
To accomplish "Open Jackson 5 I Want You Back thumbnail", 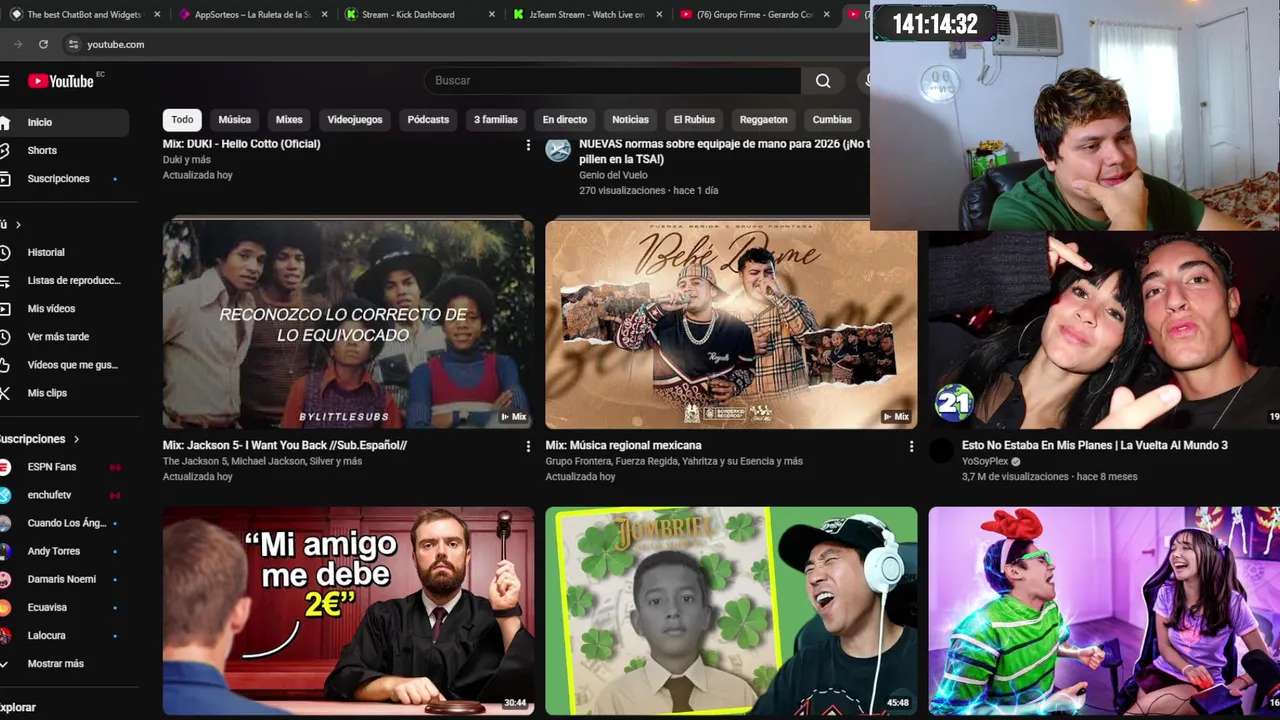I will (348, 324).
